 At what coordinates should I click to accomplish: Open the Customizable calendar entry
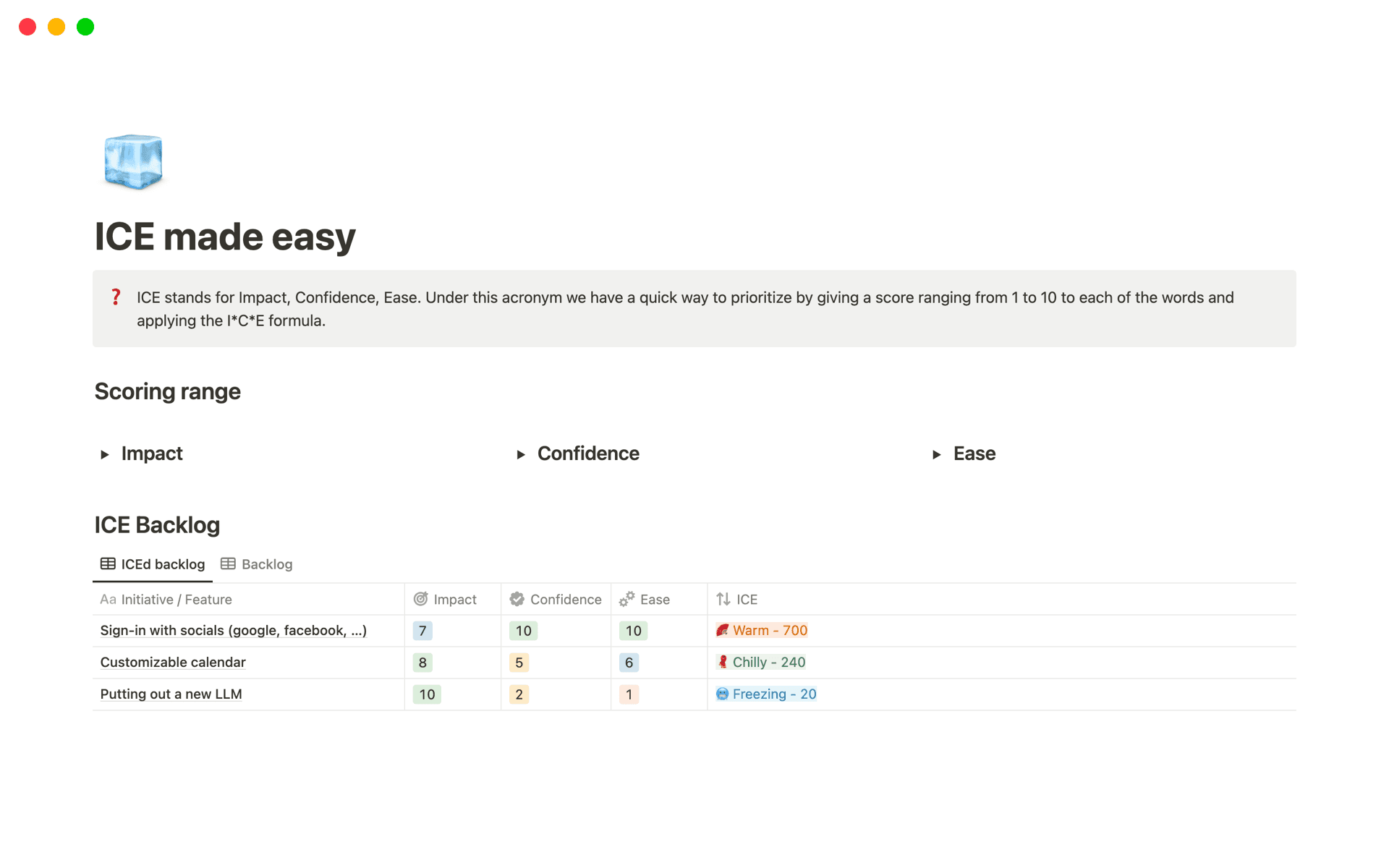click(x=173, y=662)
